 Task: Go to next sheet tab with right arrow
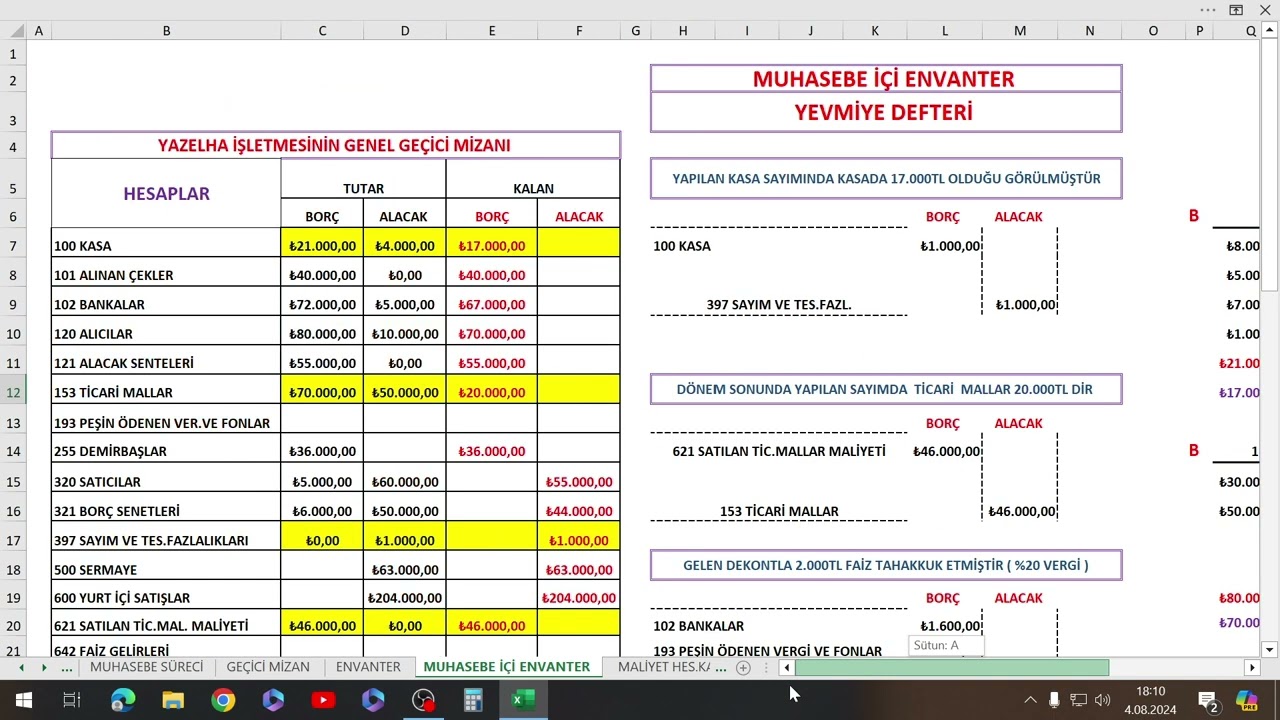[x=44, y=667]
